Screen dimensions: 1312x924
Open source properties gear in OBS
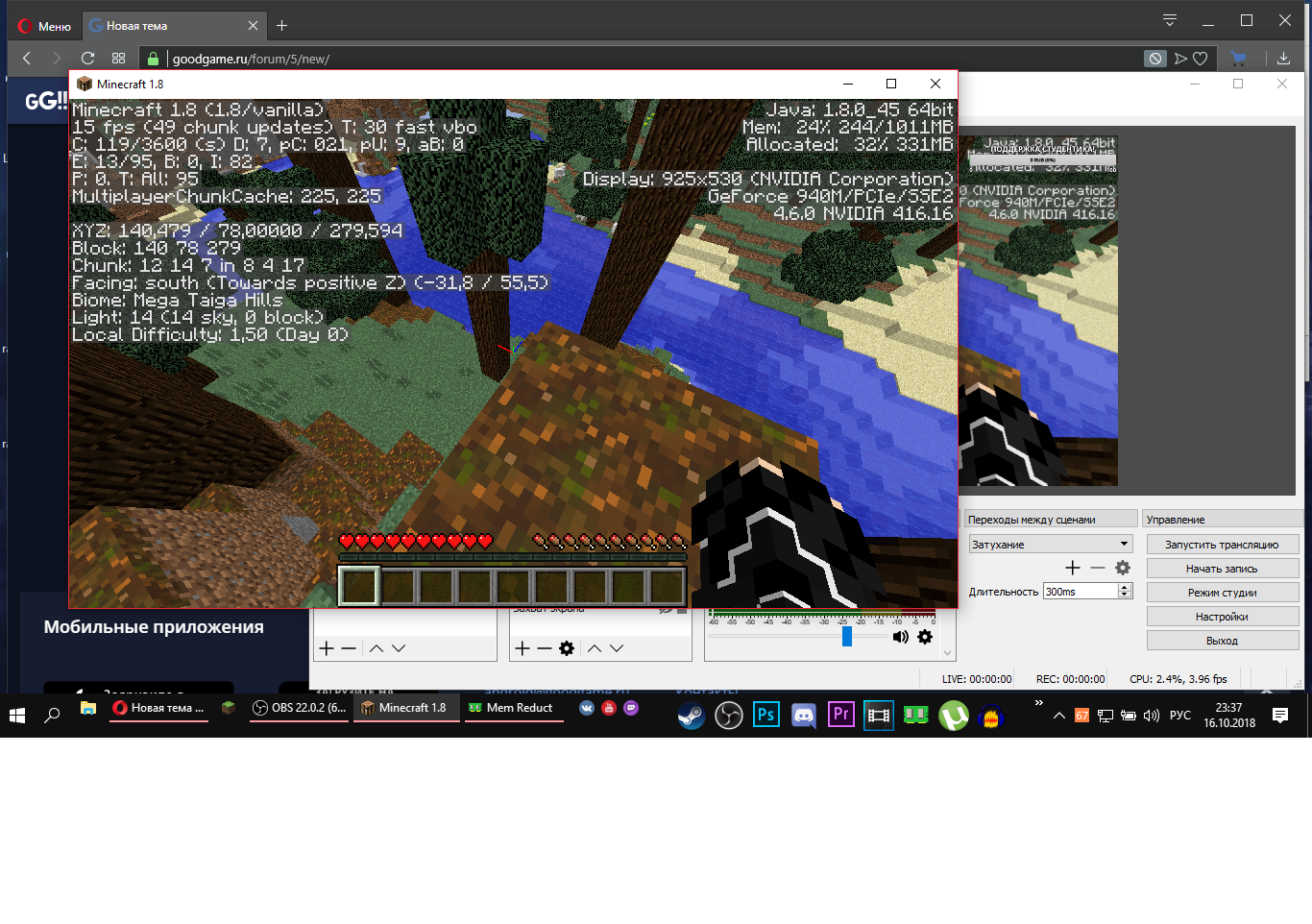click(567, 648)
